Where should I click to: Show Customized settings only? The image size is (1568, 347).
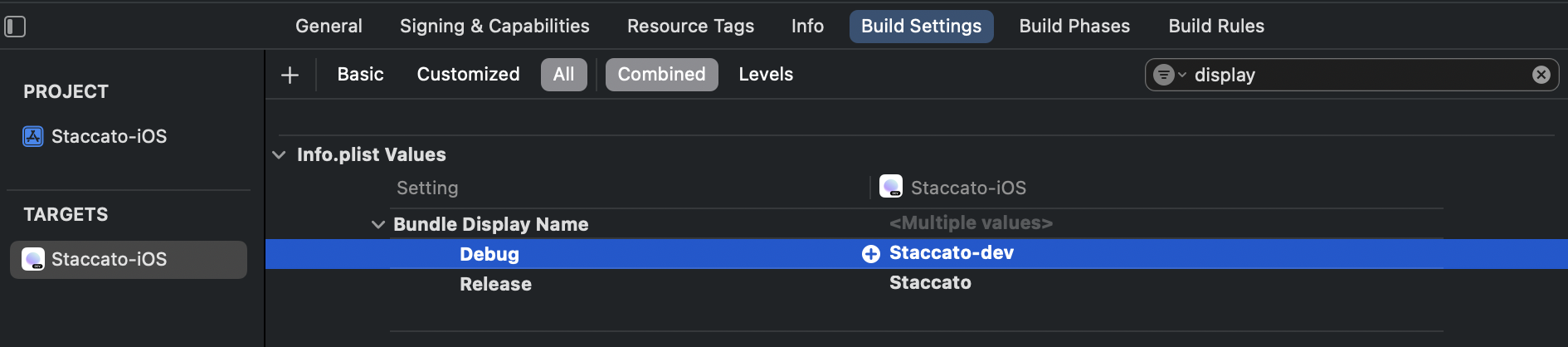(468, 75)
